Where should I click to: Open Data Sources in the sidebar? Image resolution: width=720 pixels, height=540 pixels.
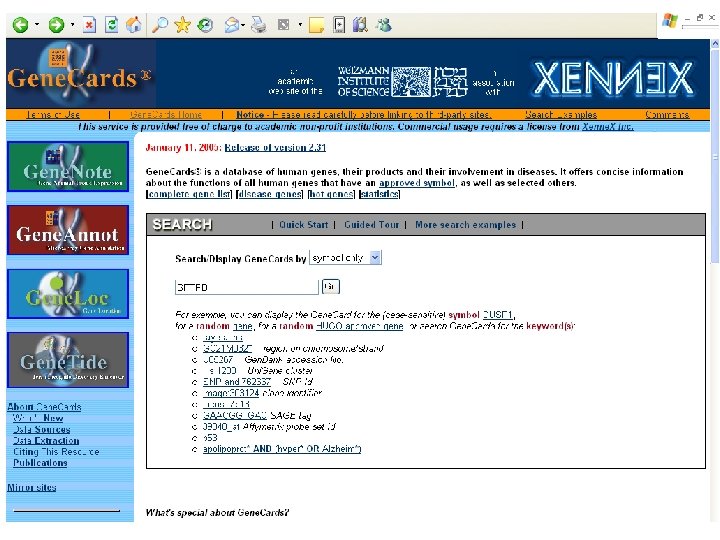(42, 430)
